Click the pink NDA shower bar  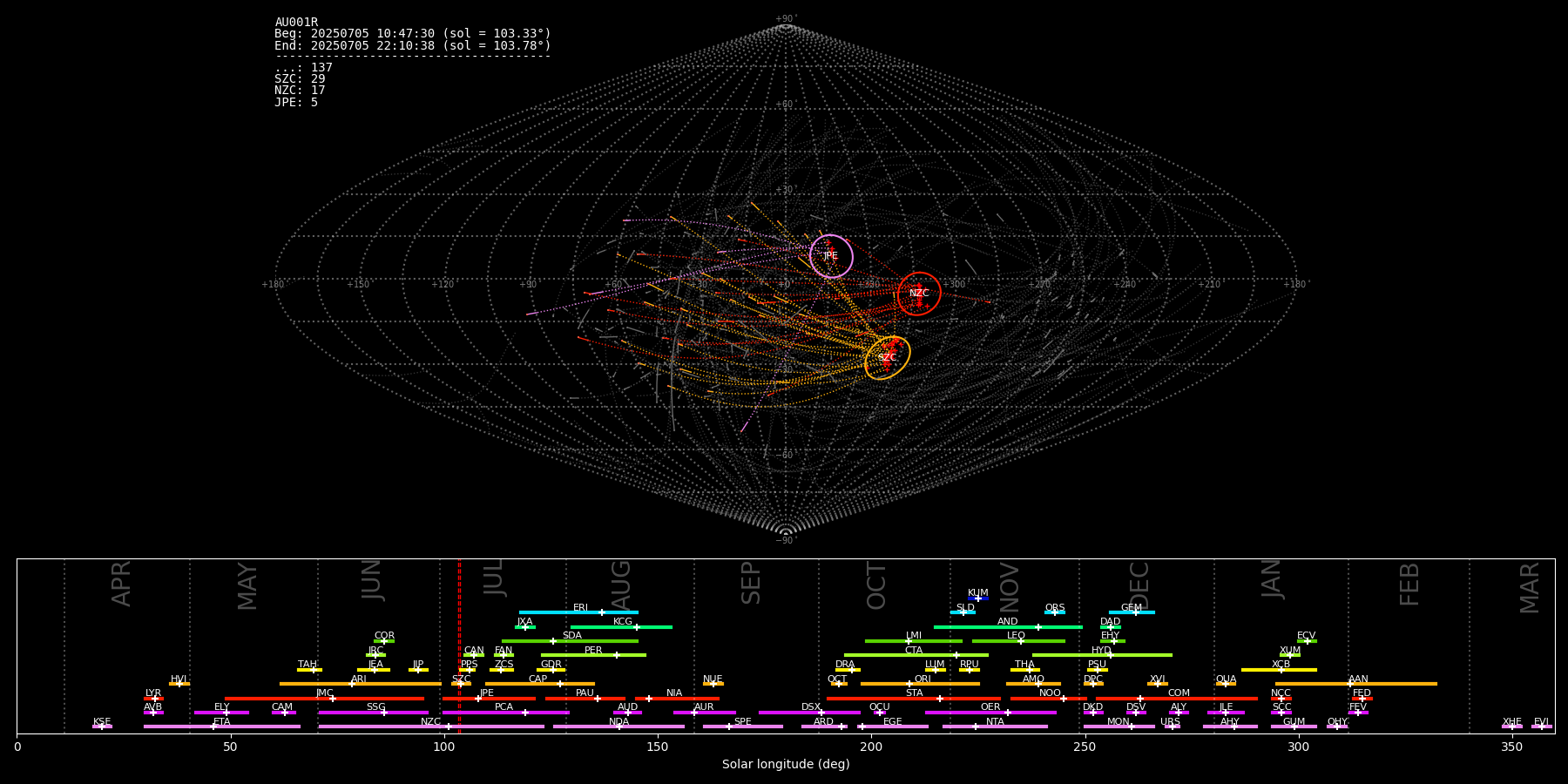coord(618,727)
